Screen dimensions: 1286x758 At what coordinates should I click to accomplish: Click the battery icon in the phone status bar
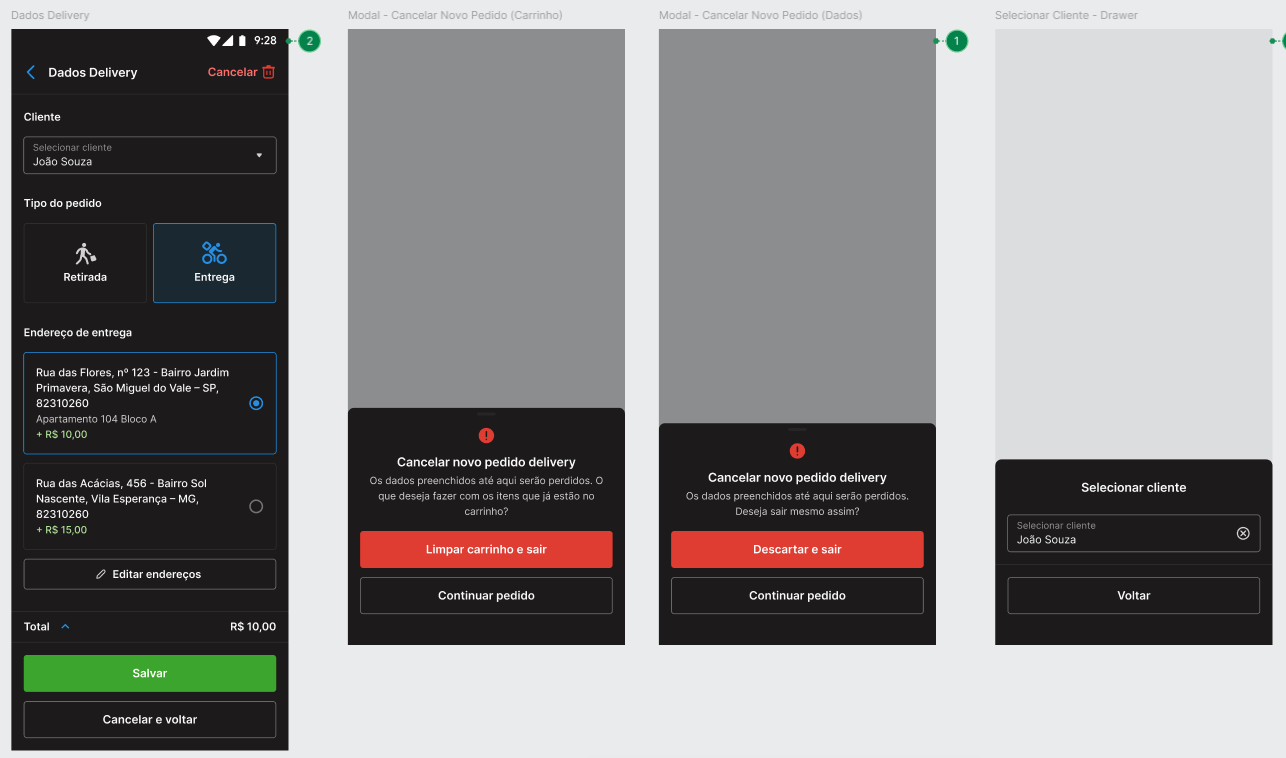(242, 41)
